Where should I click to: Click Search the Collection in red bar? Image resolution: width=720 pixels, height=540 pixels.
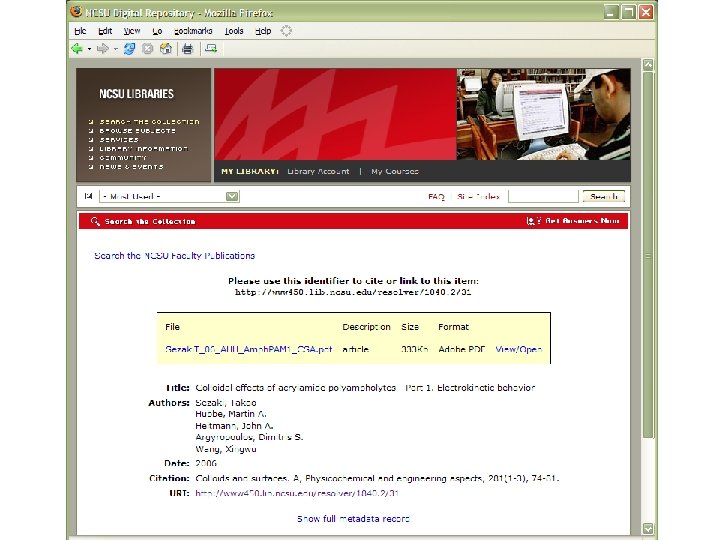(150, 221)
